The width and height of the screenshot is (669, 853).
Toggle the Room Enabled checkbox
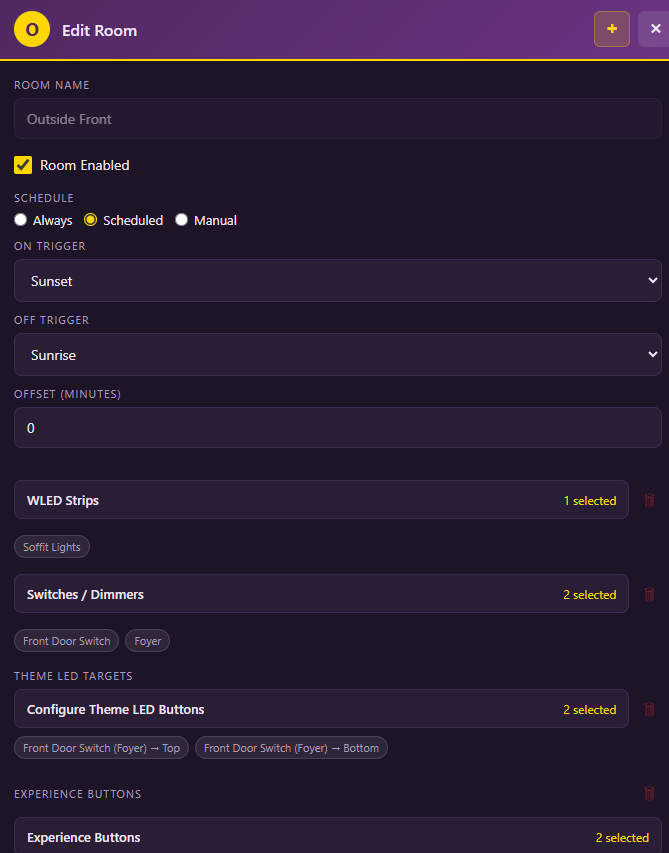(x=23, y=165)
